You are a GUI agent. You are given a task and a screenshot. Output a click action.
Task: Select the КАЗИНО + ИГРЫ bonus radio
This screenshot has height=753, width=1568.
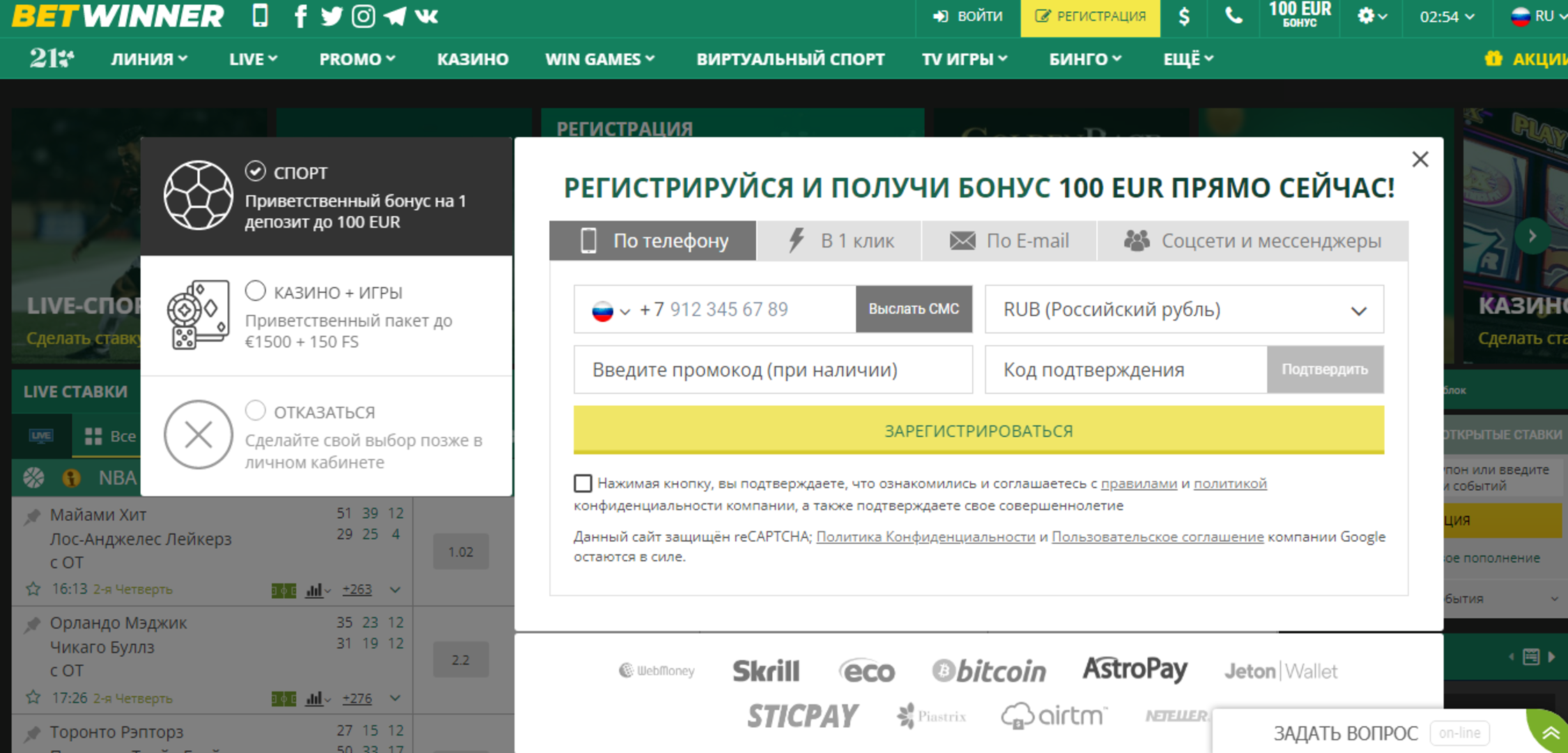[x=255, y=291]
